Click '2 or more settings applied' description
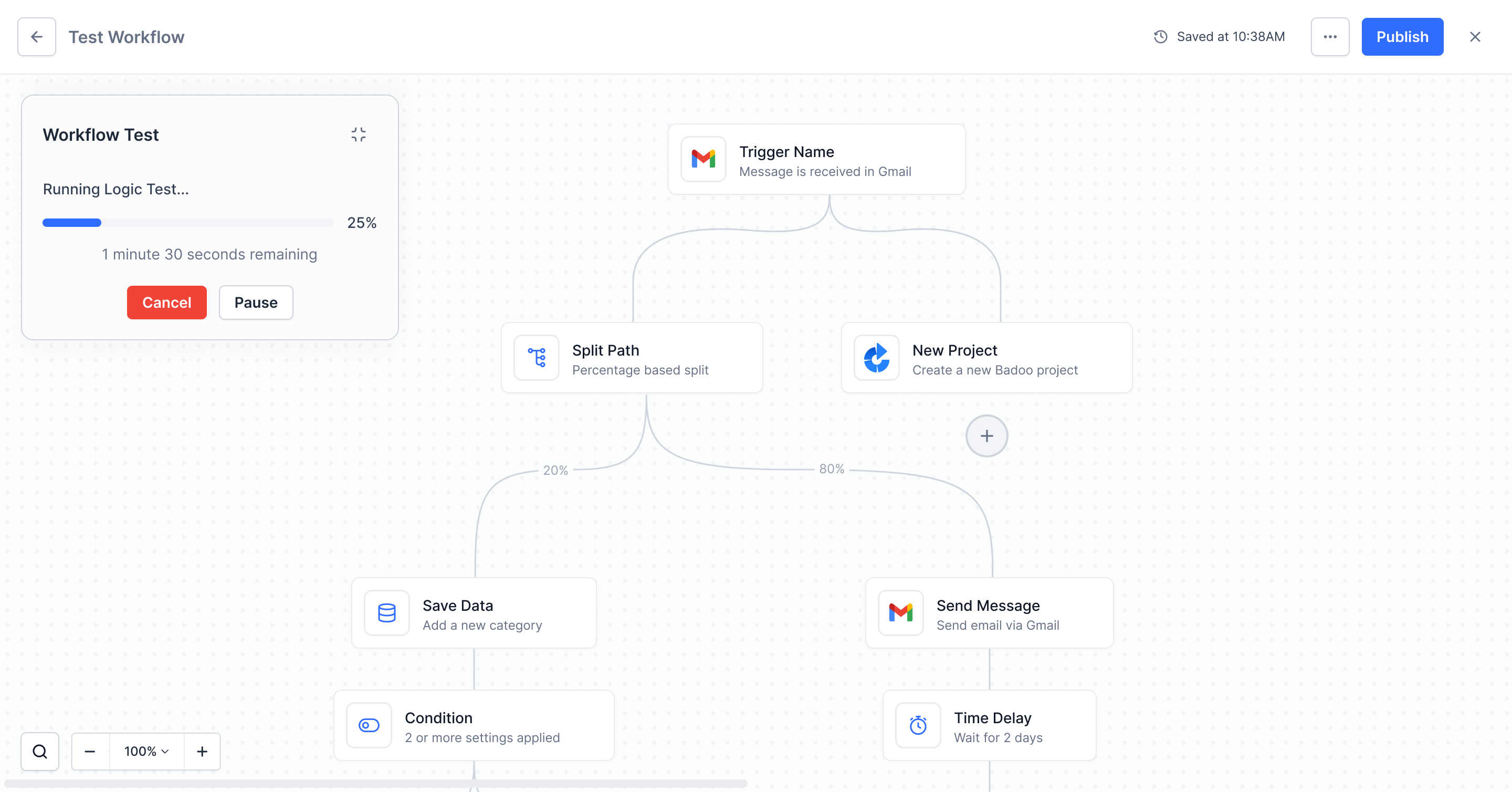This screenshot has height=792, width=1512. tap(482, 737)
